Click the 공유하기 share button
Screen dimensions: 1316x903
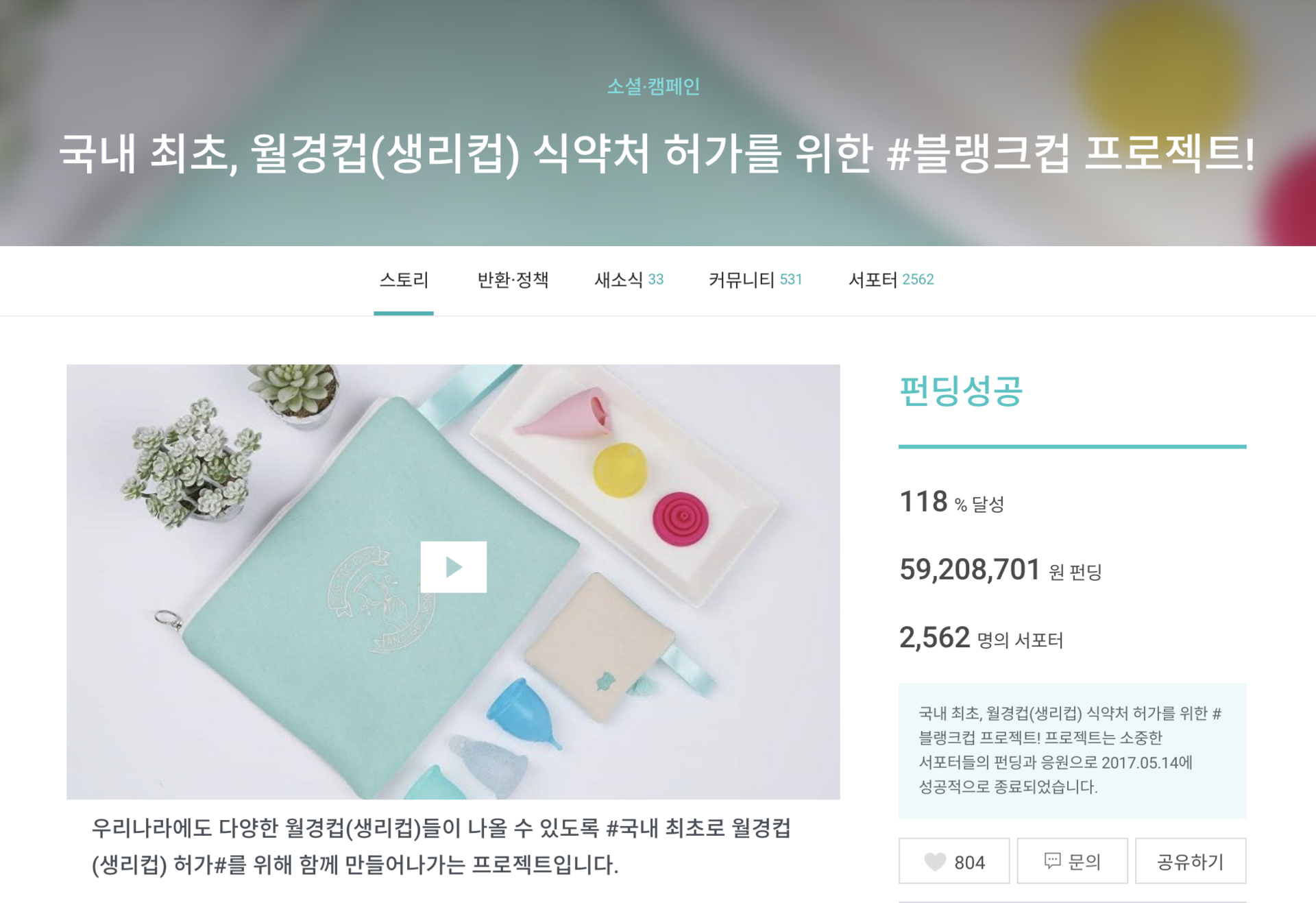[1191, 861]
